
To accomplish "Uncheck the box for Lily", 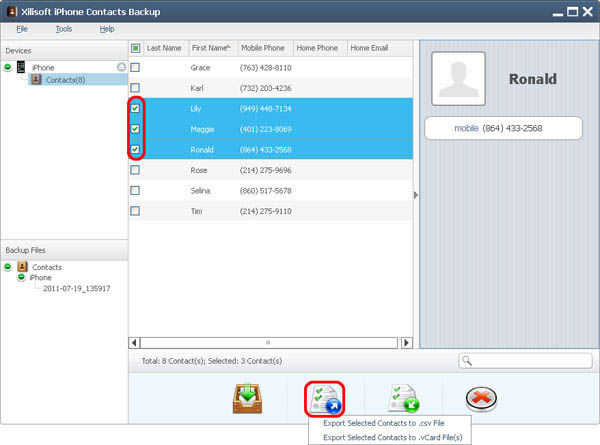I will pyautogui.click(x=135, y=108).
